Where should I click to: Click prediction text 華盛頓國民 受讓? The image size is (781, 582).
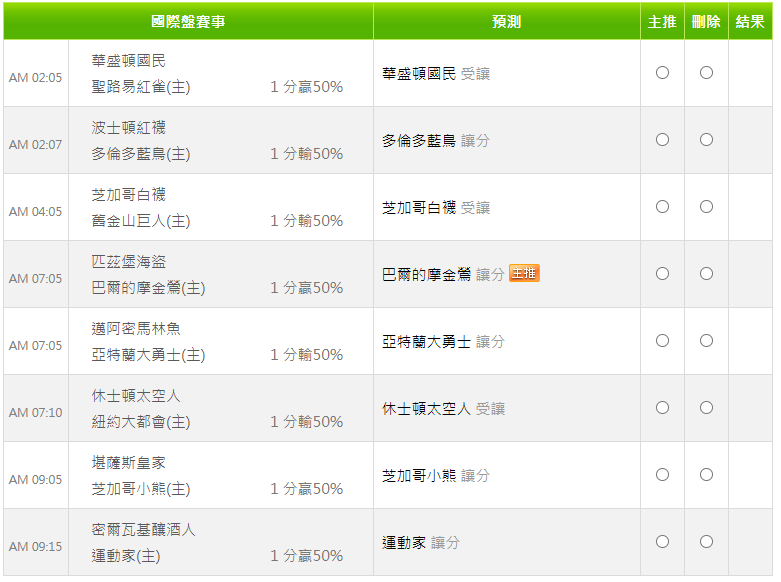436,74
